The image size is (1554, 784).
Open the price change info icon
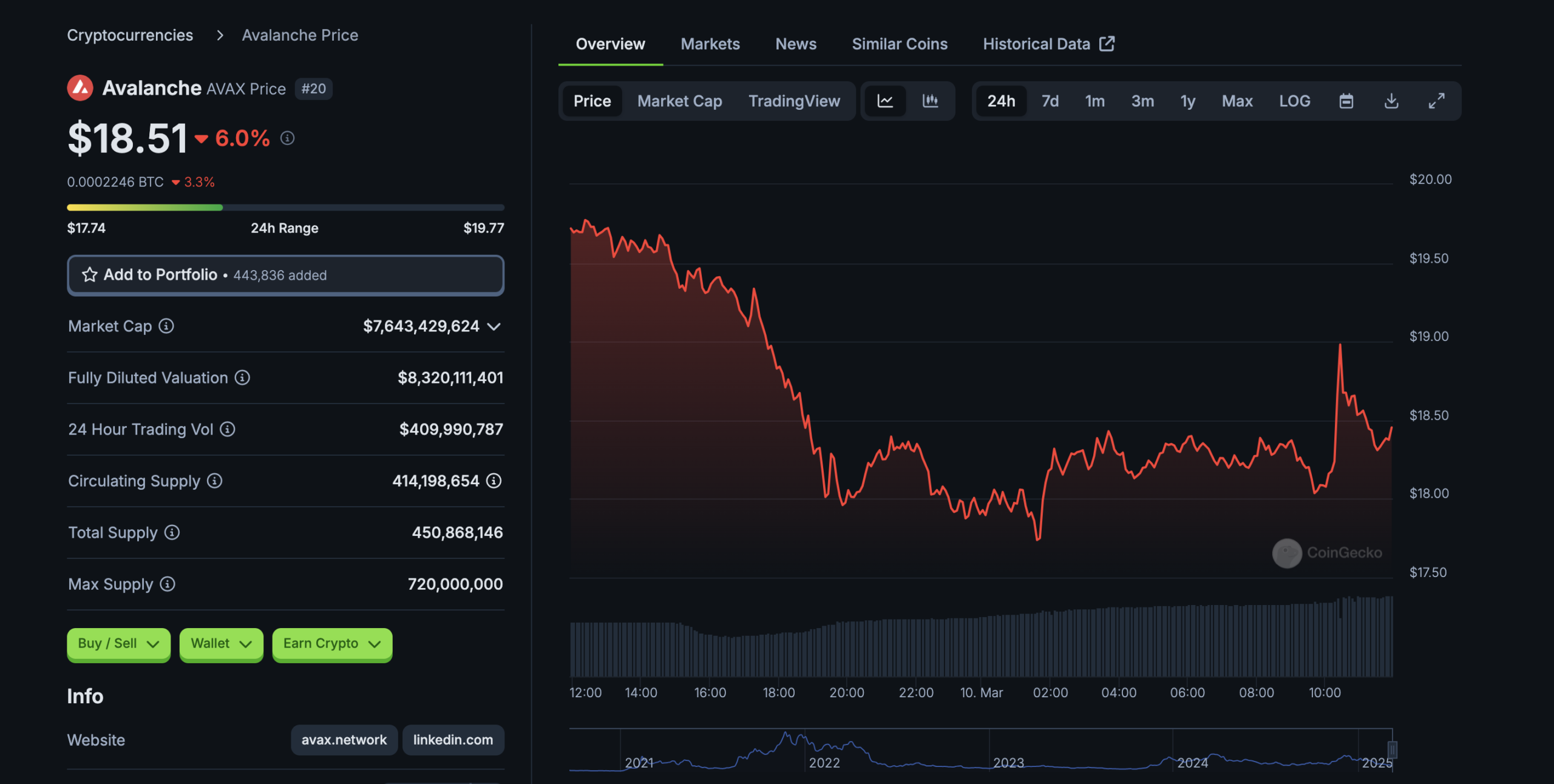(x=287, y=138)
